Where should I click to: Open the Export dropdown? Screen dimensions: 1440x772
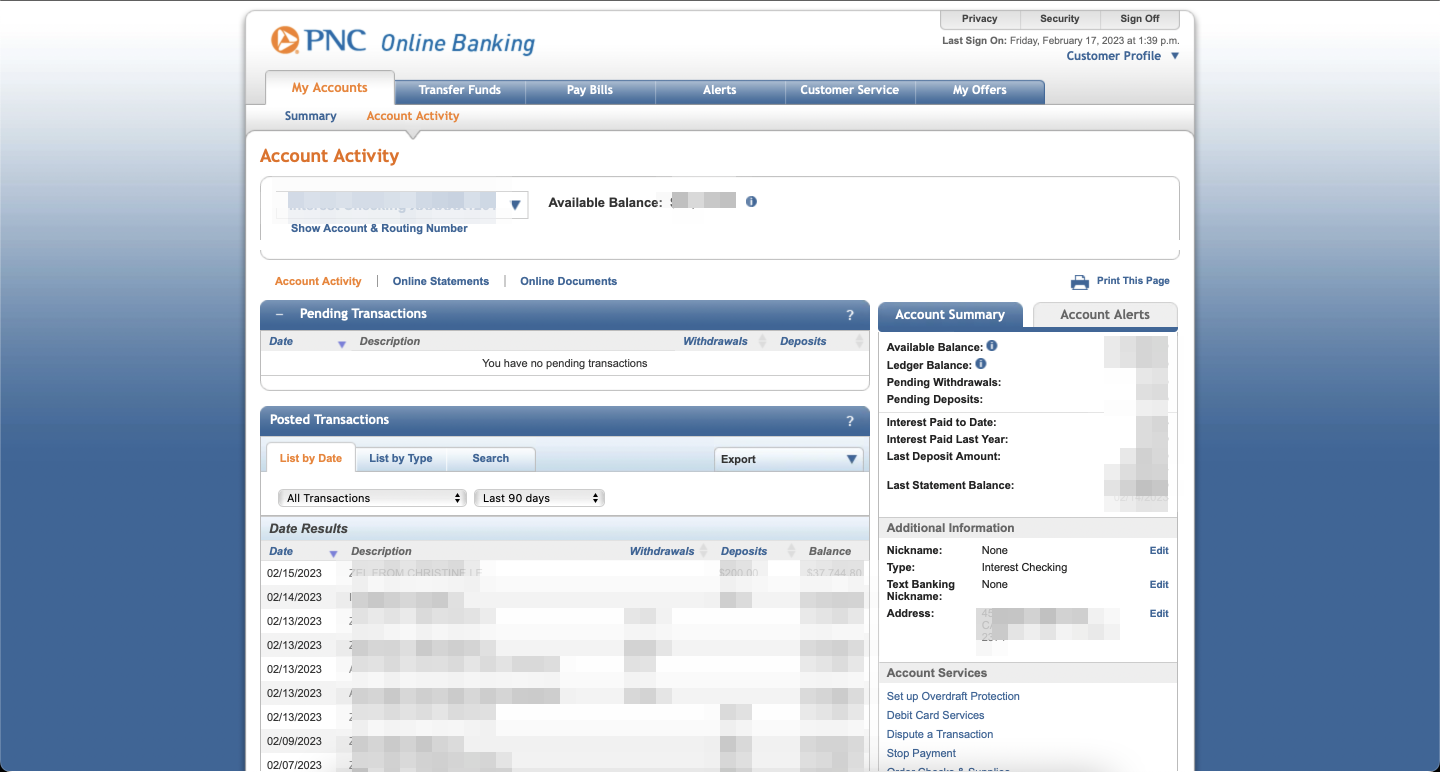[789, 459]
